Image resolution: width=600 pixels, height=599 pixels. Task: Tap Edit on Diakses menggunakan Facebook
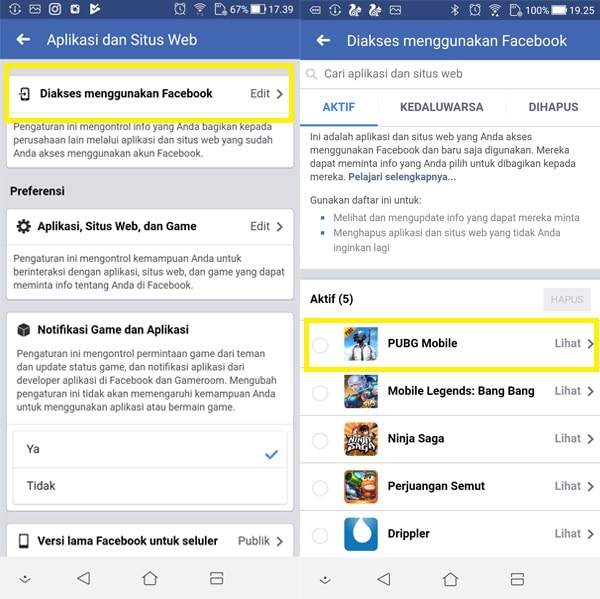pyautogui.click(x=260, y=93)
